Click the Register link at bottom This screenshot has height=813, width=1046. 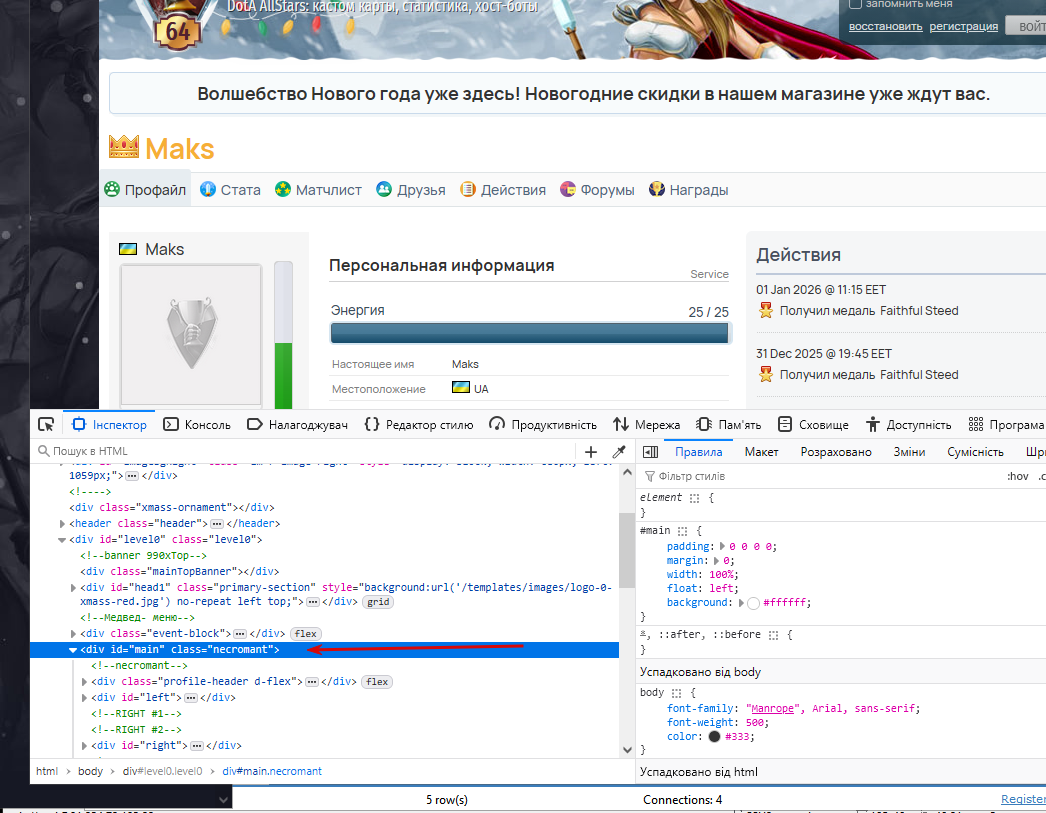(x=1023, y=799)
